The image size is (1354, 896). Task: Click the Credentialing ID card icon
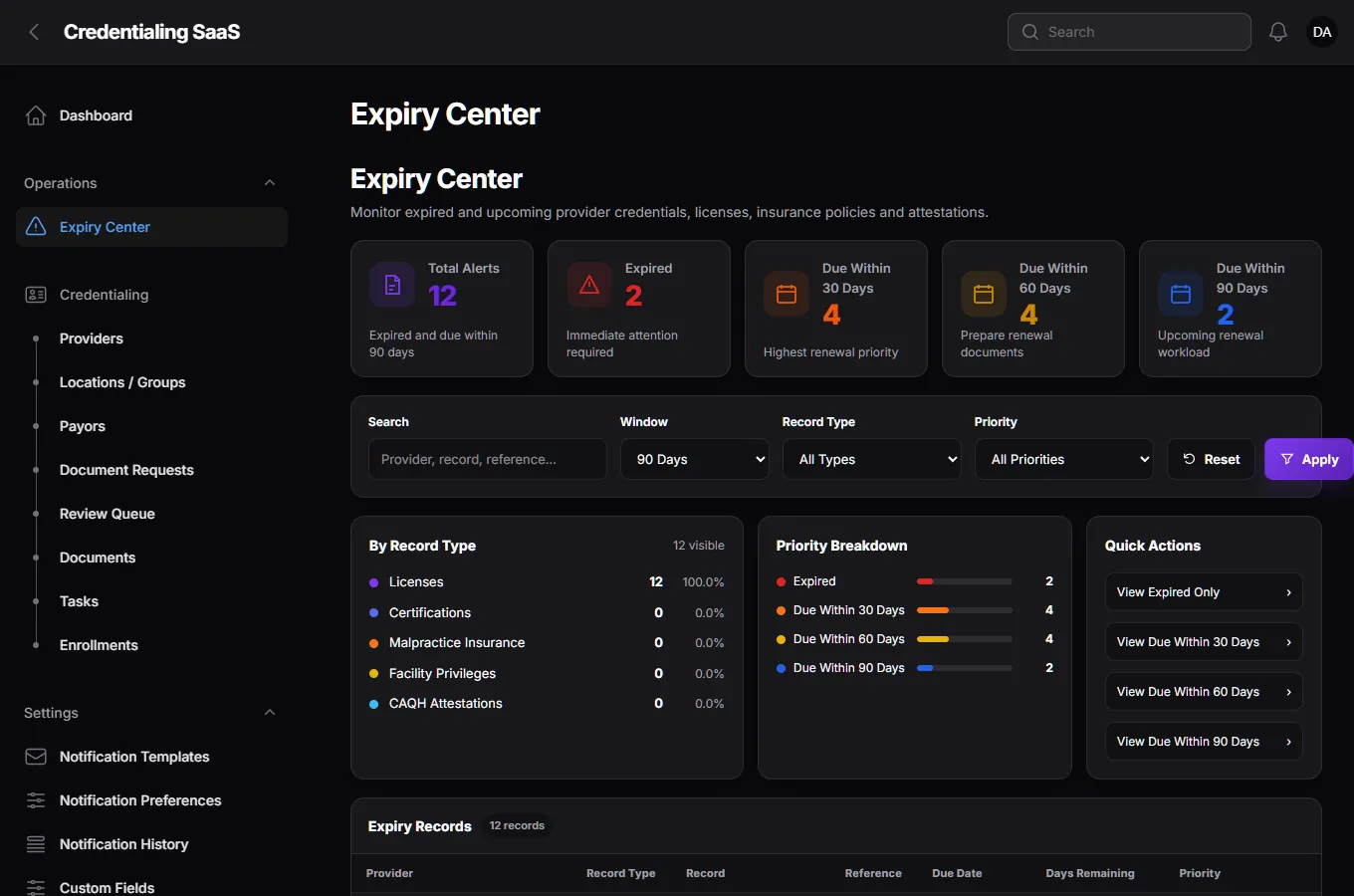36,295
